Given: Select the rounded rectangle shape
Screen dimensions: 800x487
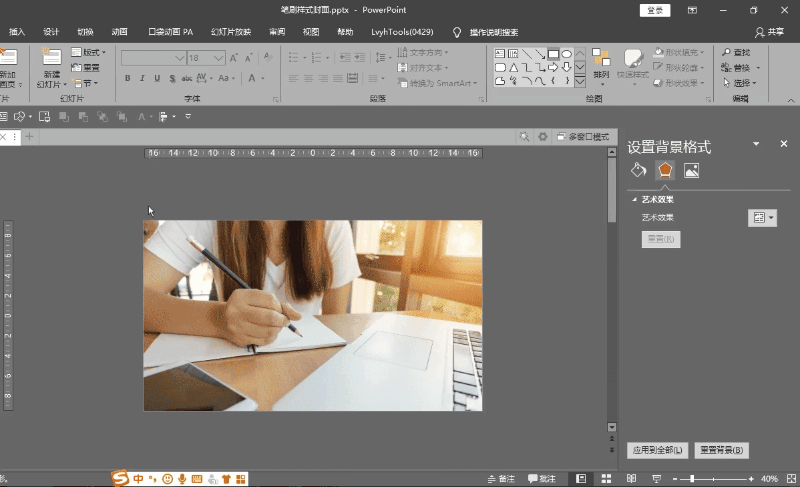Looking at the screenshot, I should tap(500, 67).
